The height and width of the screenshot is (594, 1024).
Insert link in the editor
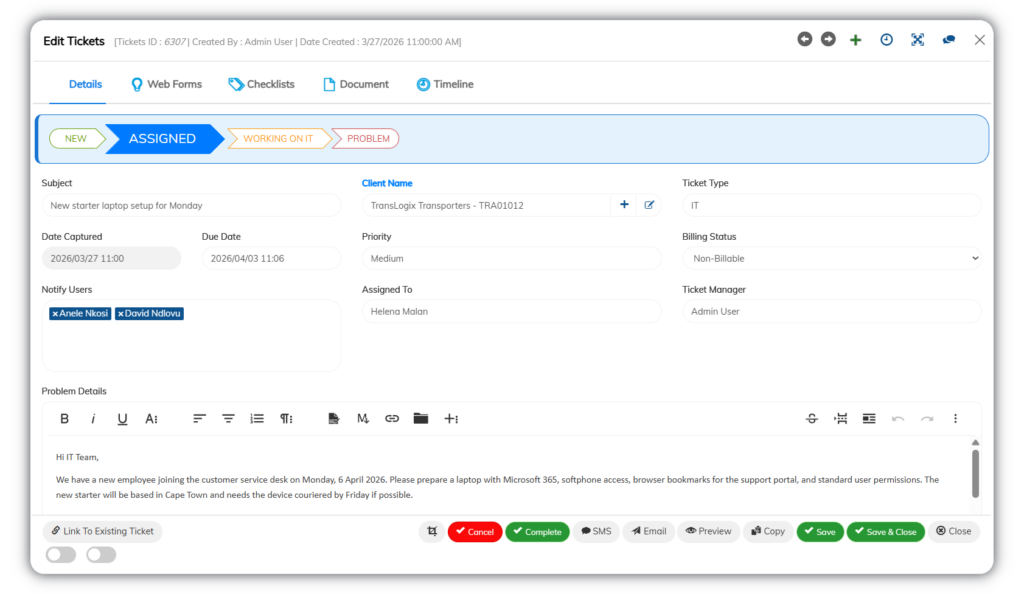[x=392, y=419]
